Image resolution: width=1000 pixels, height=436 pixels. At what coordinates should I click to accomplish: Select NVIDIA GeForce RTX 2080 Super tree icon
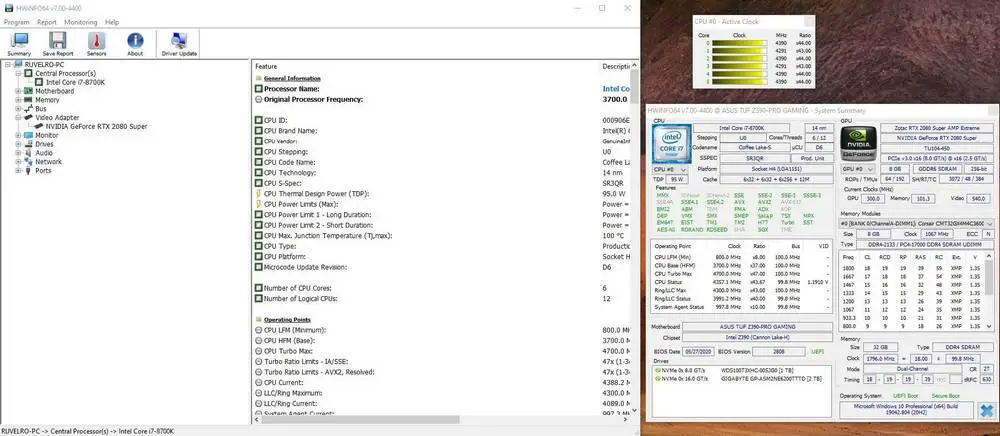tap(39, 126)
